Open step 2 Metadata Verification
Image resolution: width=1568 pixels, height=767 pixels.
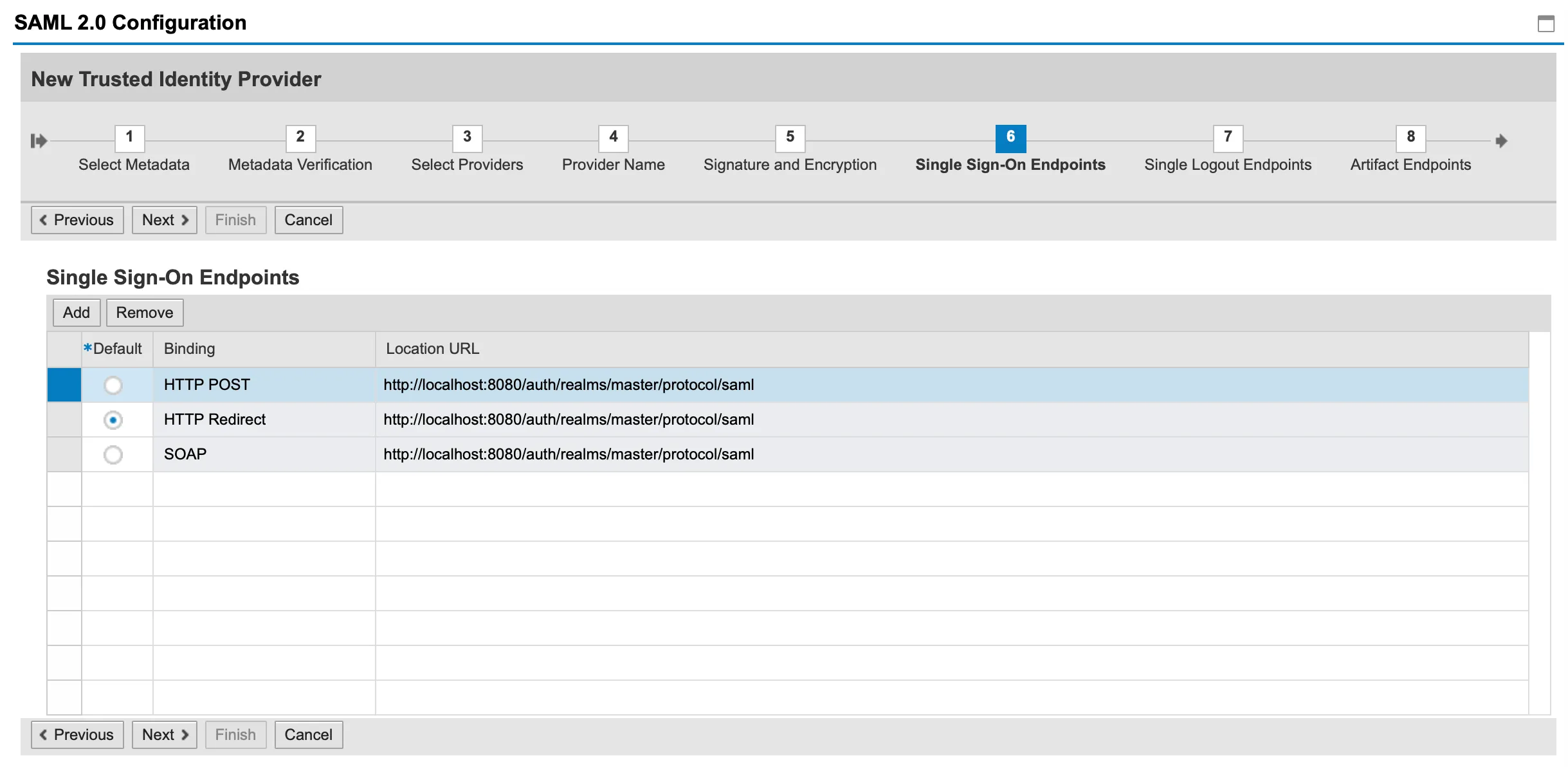(300, 138)
